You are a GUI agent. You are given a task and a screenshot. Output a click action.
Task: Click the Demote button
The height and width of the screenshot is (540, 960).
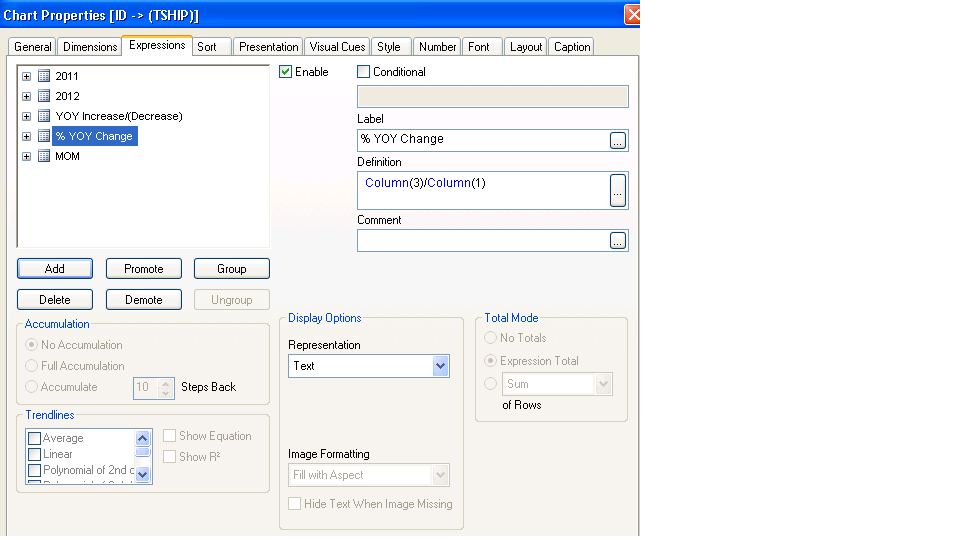click(x=144, y=300)
